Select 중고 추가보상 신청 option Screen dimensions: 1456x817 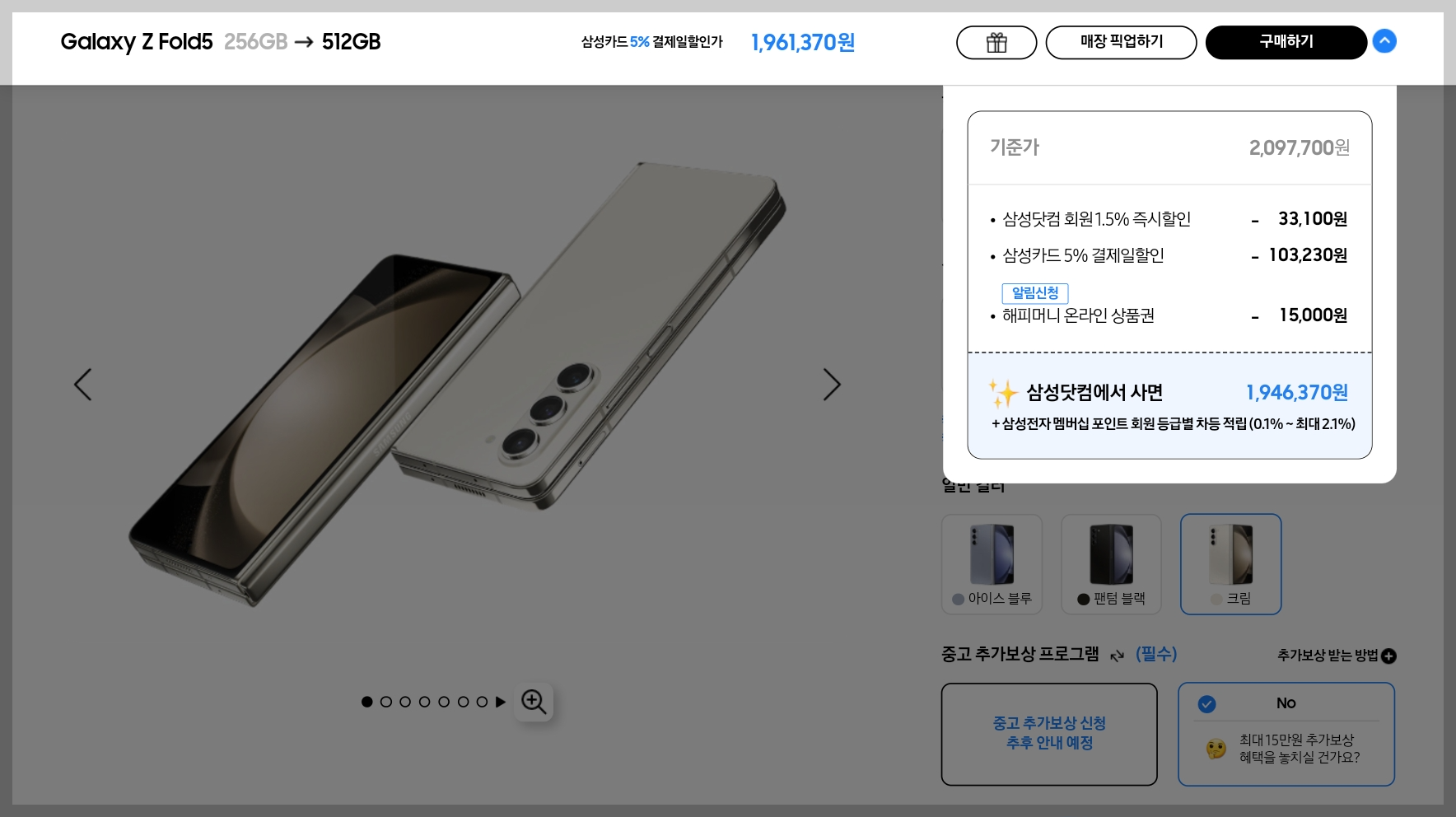(x=1049, y=734)
